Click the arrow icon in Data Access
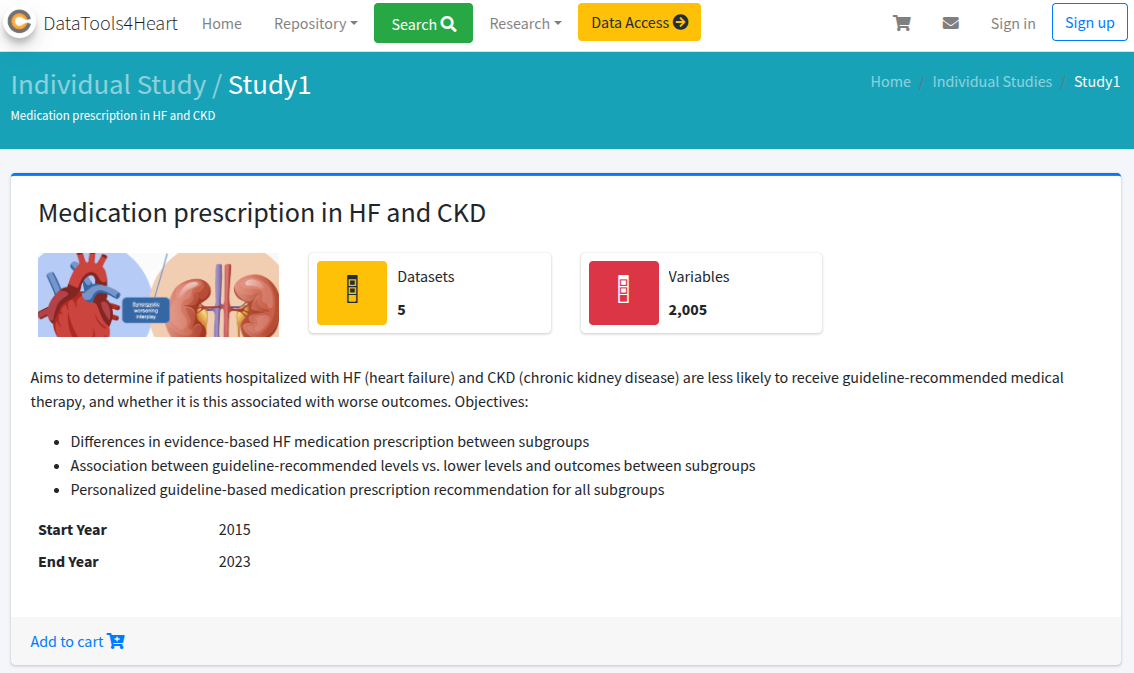 click(x=681, y=22)
